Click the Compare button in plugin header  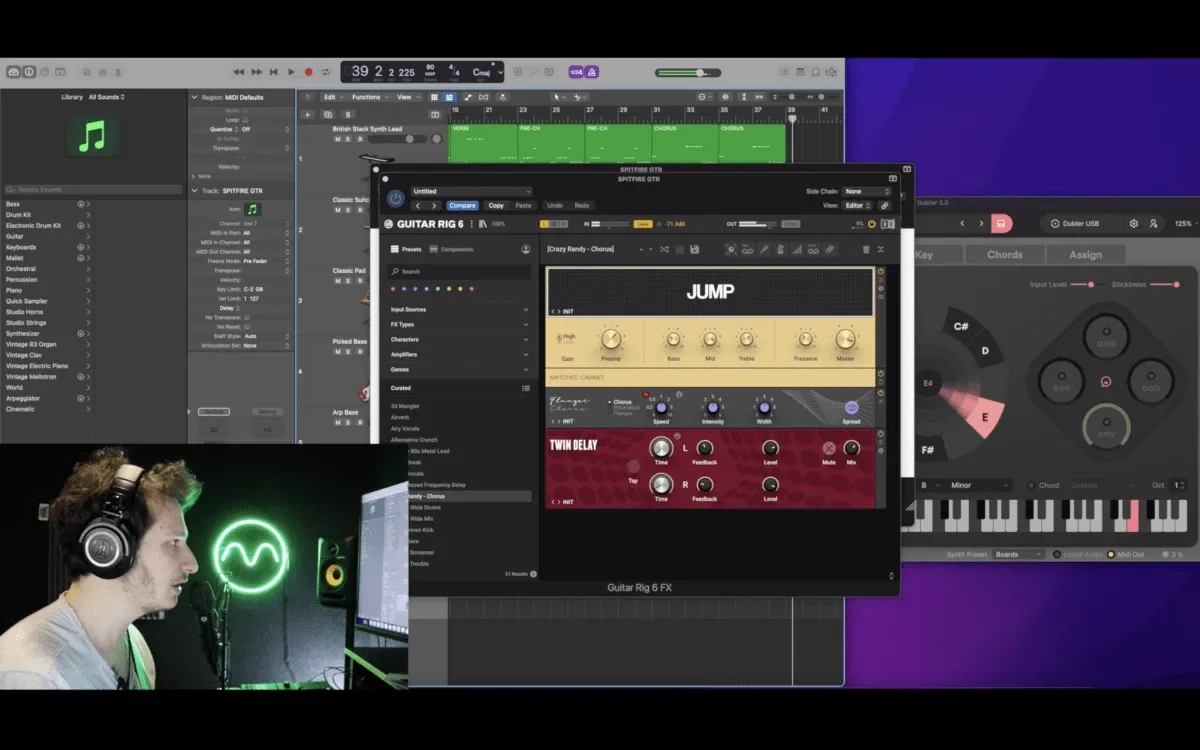pyautogui.click(x=462, y=205)
